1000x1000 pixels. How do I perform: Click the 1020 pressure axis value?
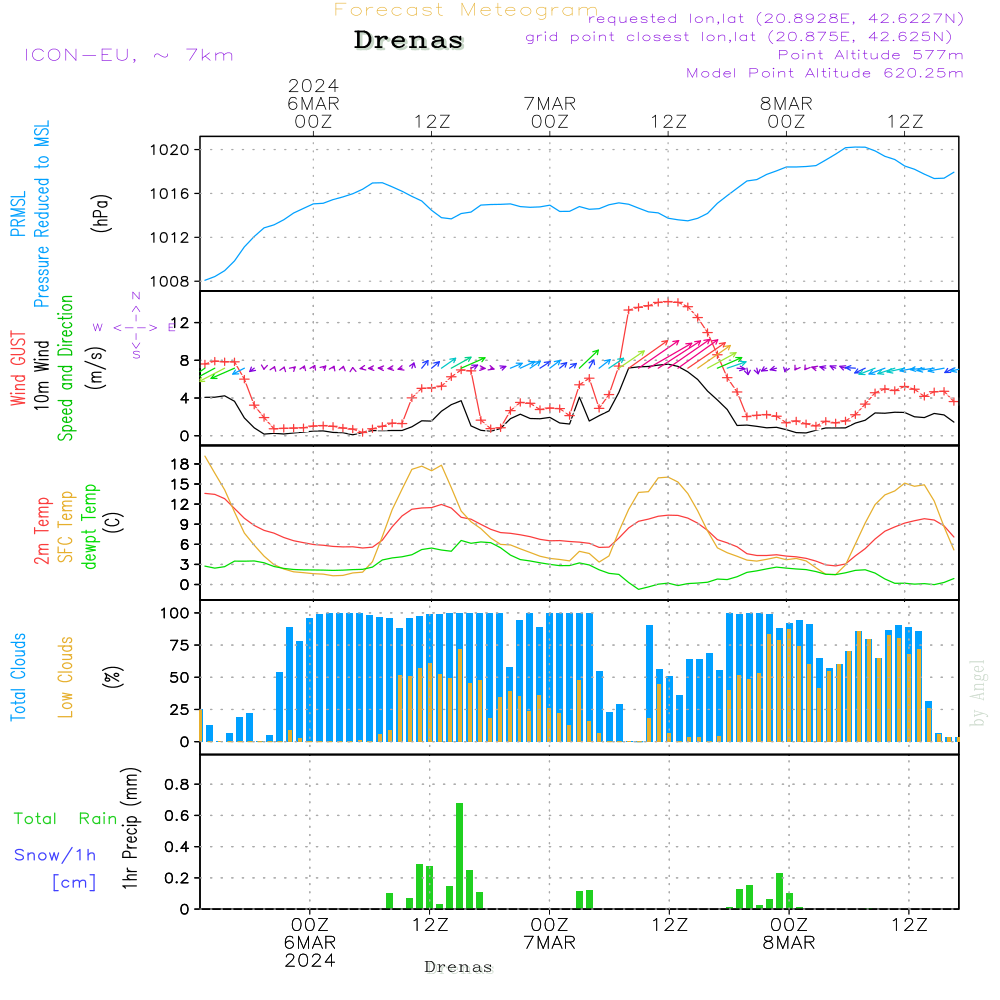[x=169, y=151]
